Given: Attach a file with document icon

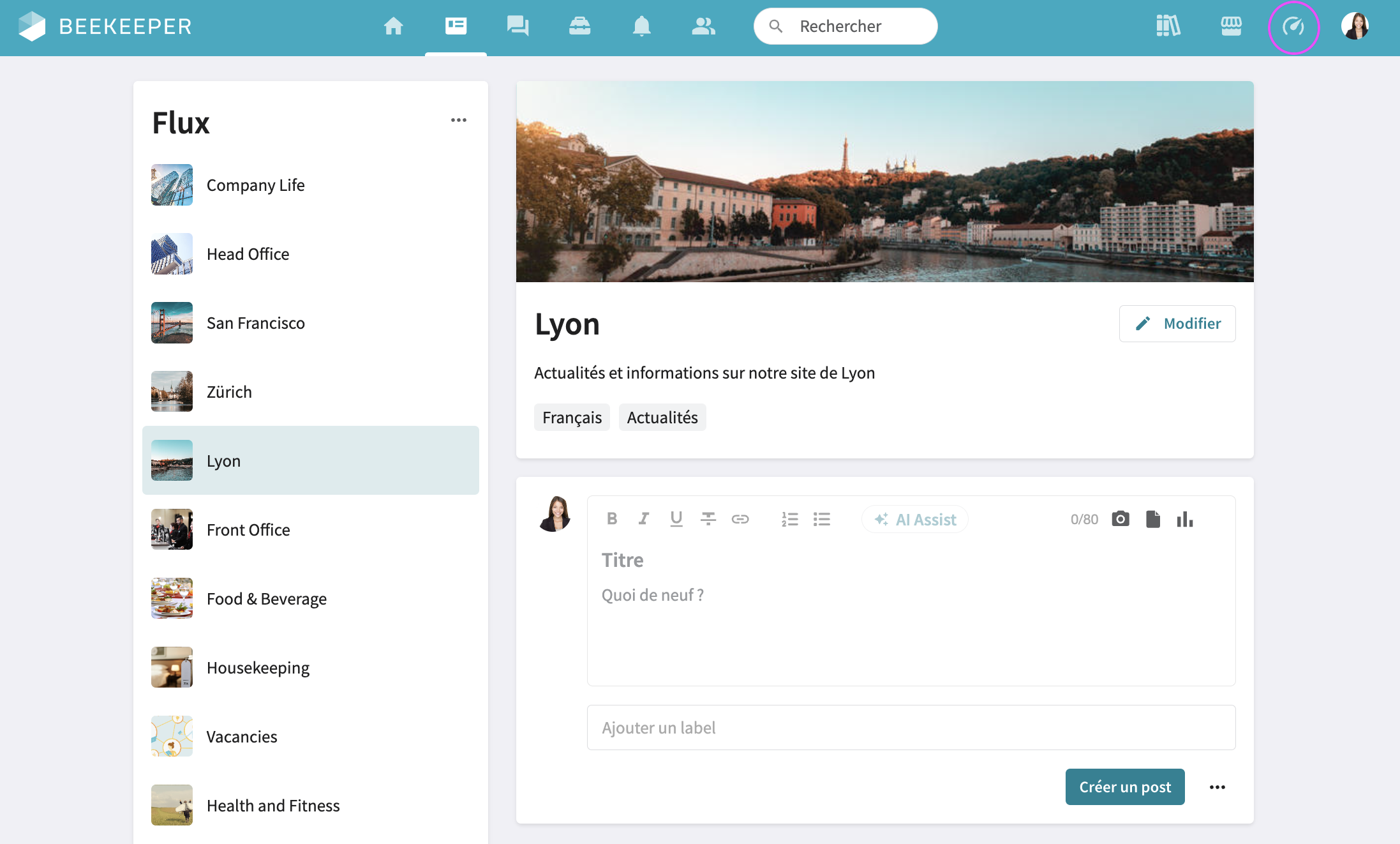Looking at the screenshot, I should tap(1152, 519).
